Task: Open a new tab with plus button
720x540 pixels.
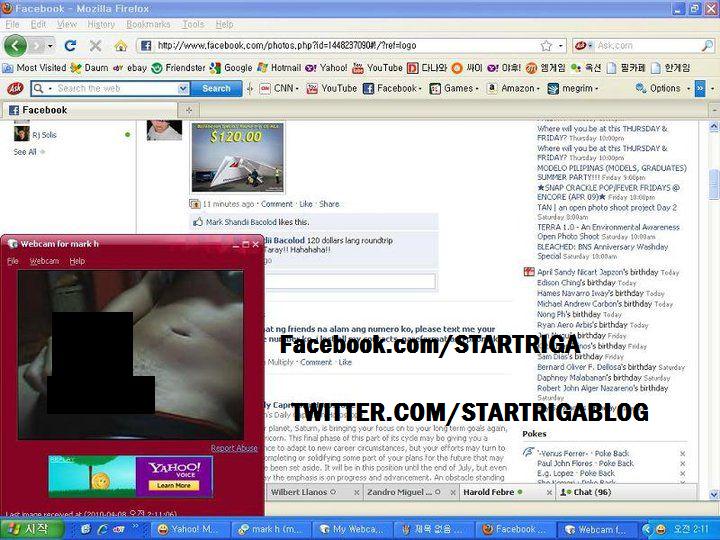Action: click(x=189, y=110)
